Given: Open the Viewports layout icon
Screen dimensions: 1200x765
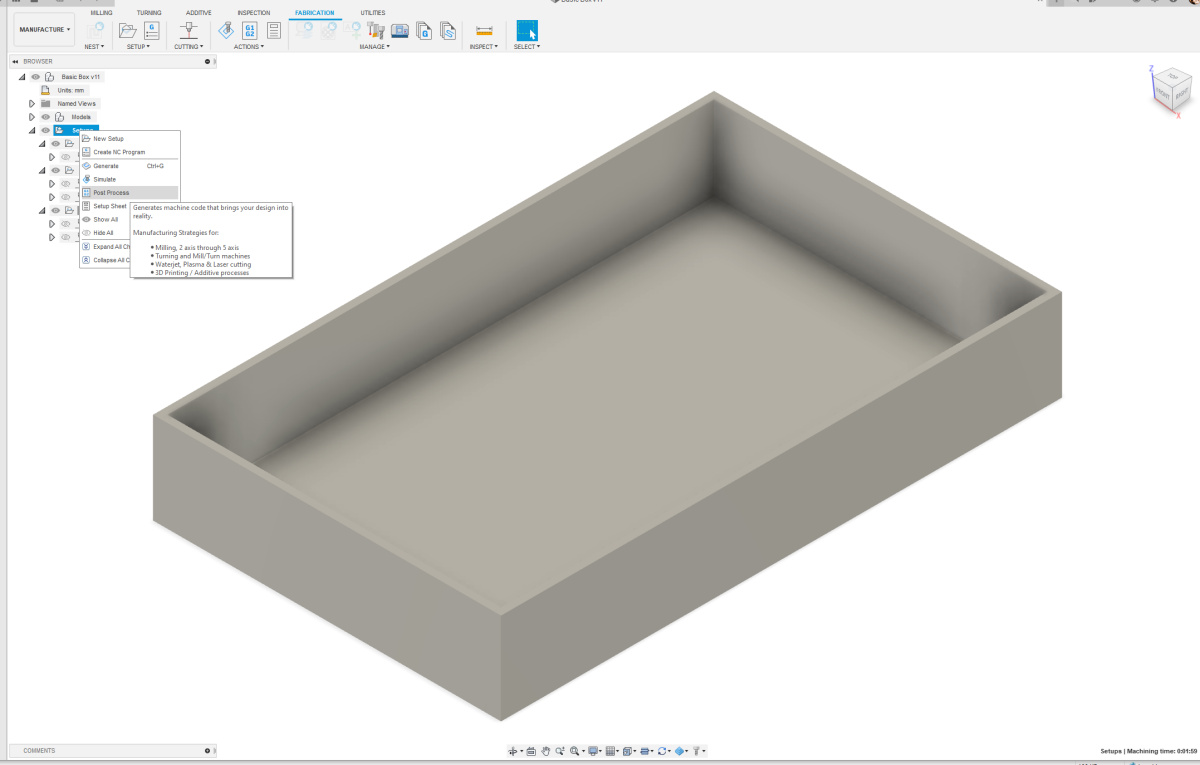Looking at the screenshot, I should pyautogui.click(x=628, y=750).
